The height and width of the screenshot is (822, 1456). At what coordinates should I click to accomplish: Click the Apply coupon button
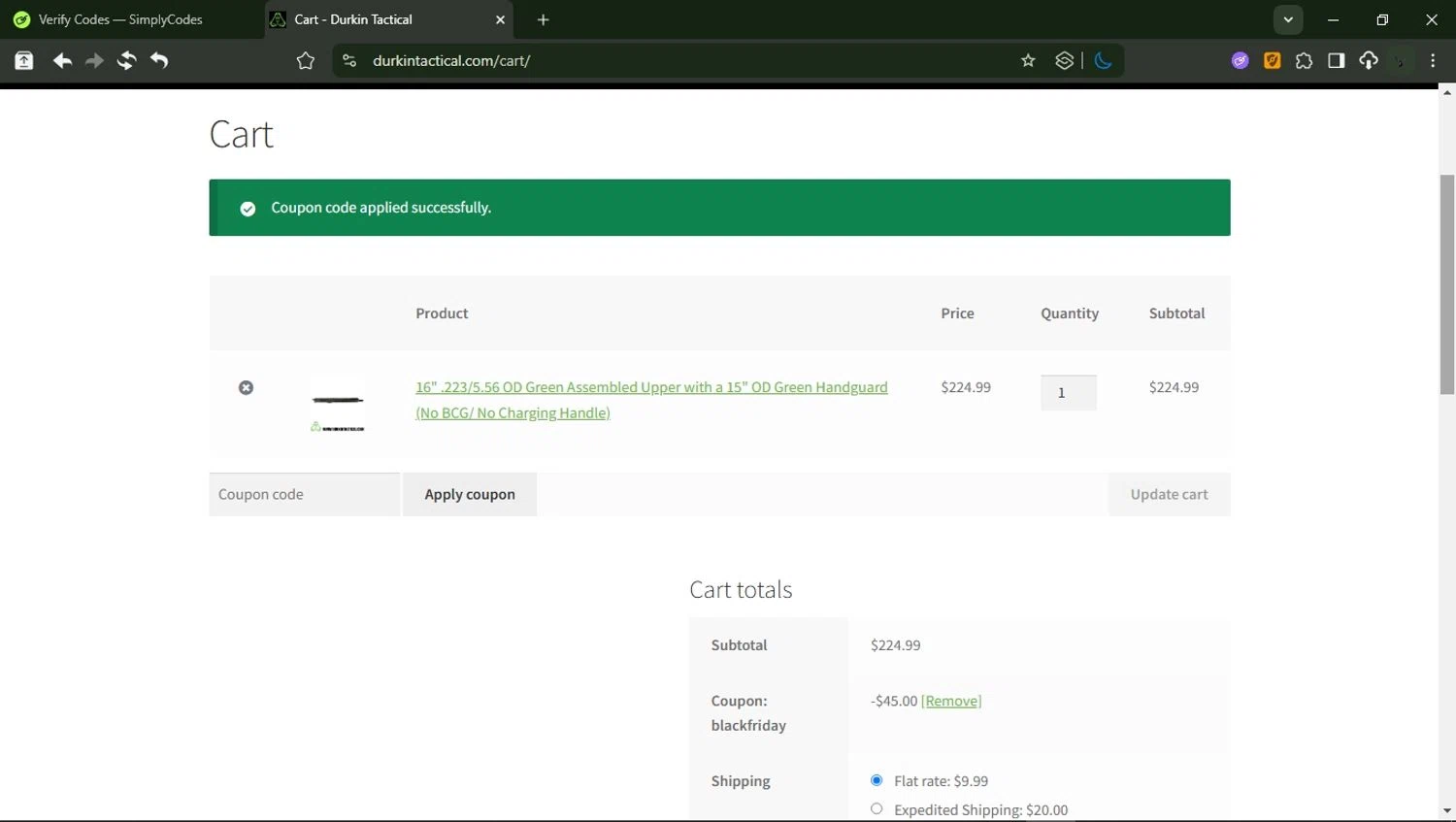[x=470, y=494]
